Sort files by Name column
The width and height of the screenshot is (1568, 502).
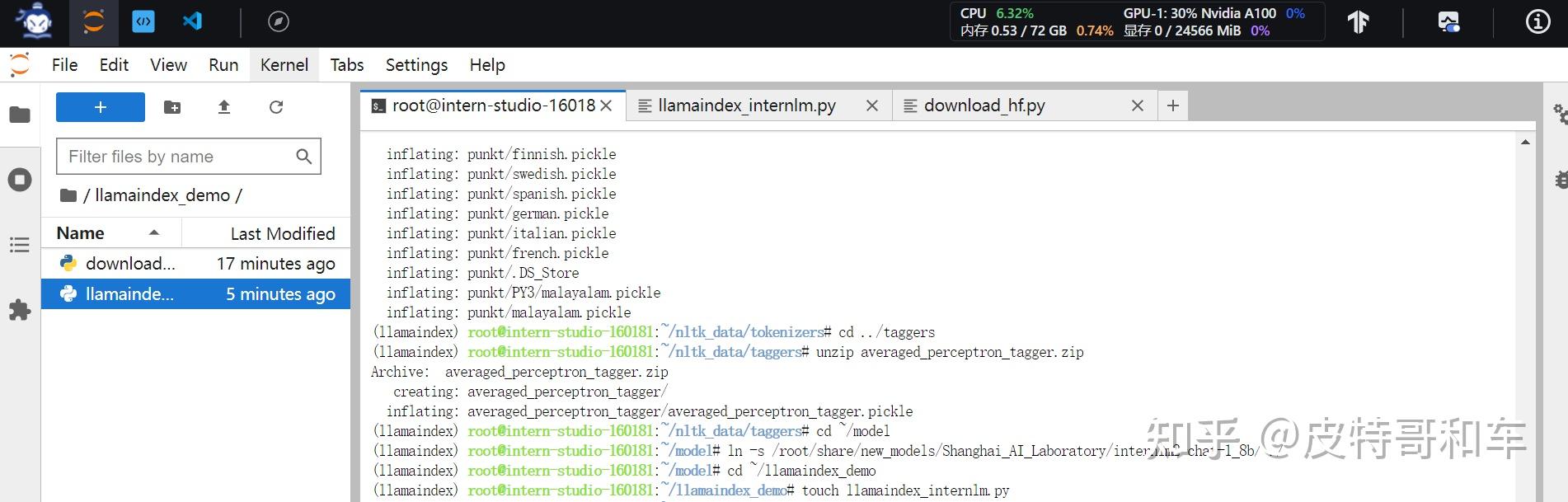pyautogui.click(x=81, y=233)
